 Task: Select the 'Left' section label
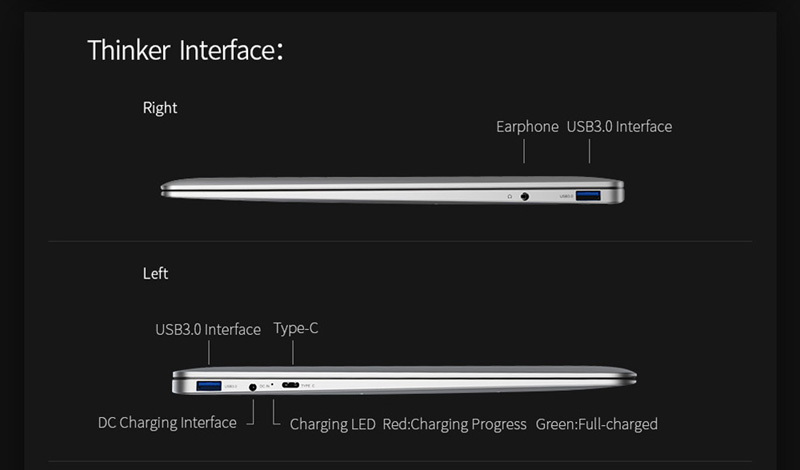tap(156, 273)
